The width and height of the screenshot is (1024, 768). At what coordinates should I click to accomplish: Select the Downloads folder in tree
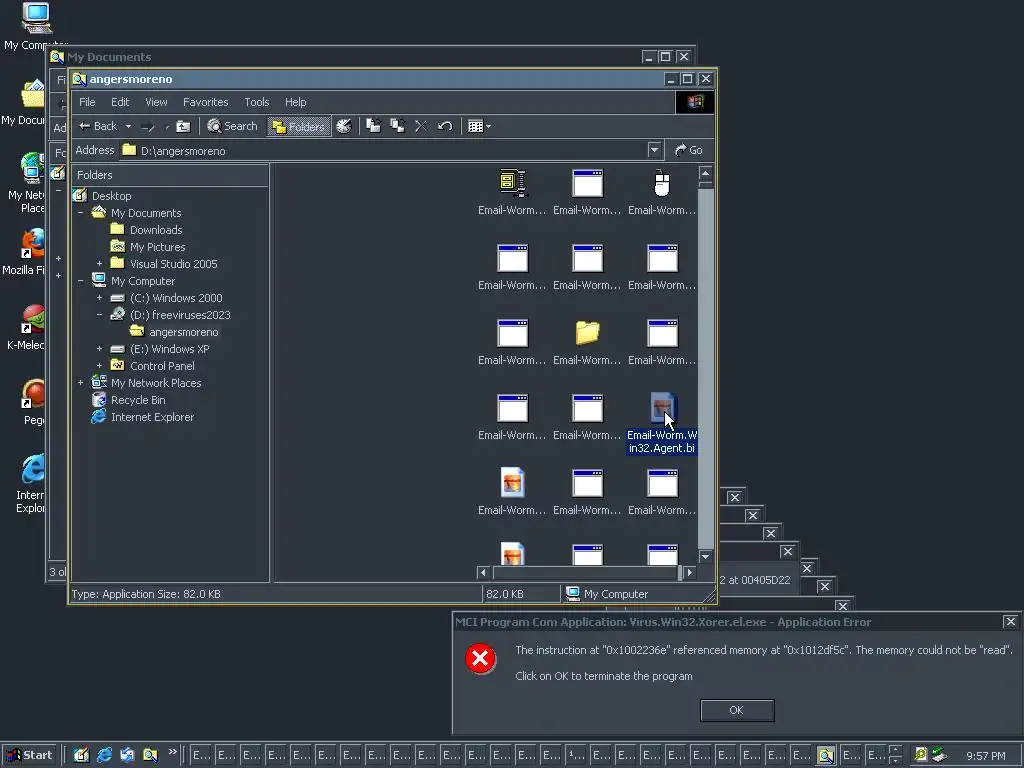(x=155, y=230)
